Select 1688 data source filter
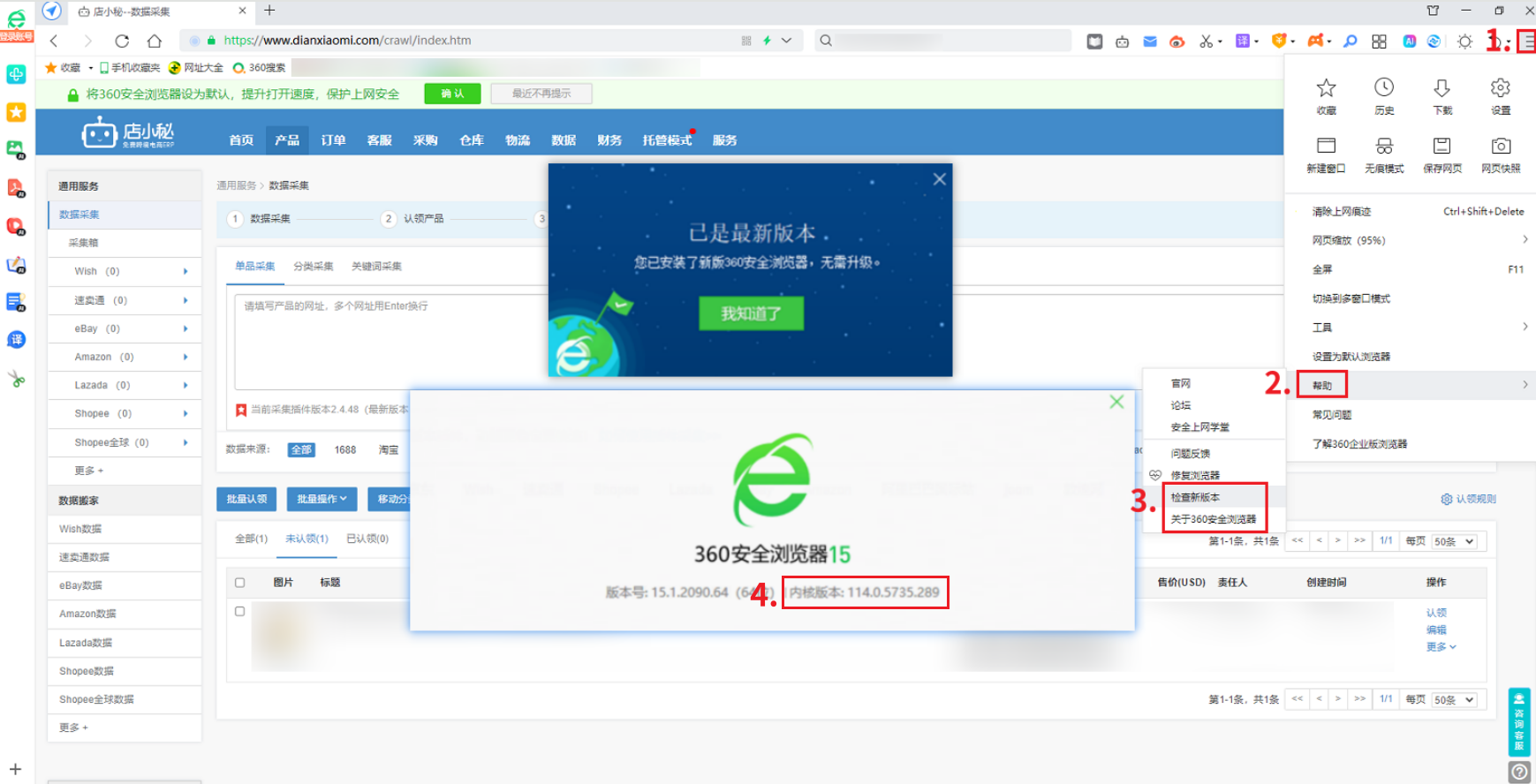Screen dimensions: 1536x784 click(345, 449)
